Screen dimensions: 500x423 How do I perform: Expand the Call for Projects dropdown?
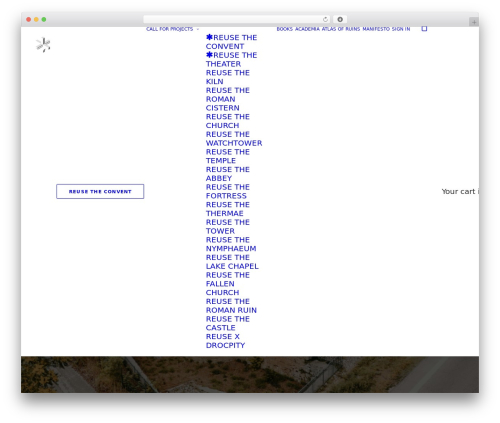point(172,29)
